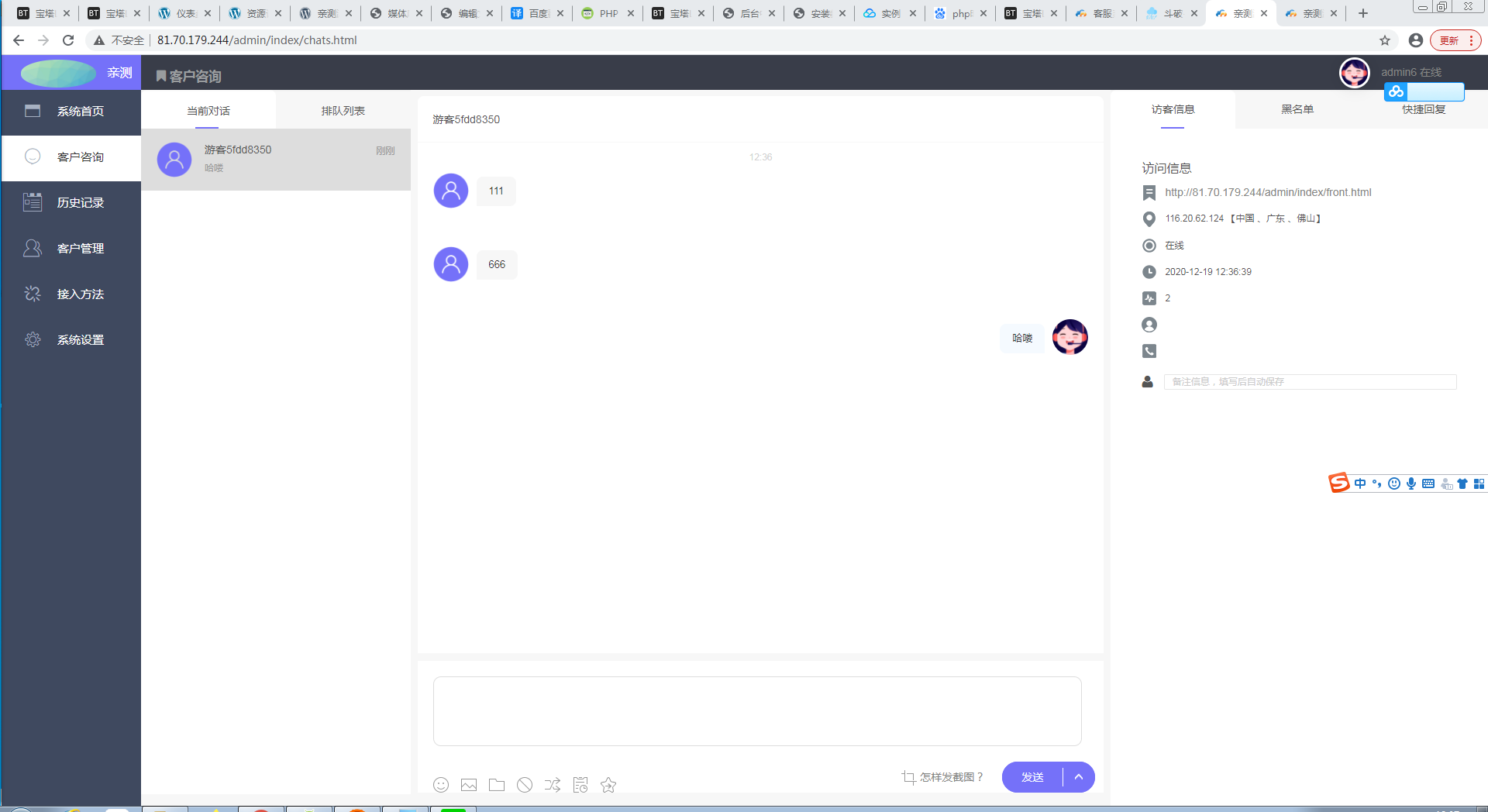Click Sogou microphone voice input icon

[1411, 483]
